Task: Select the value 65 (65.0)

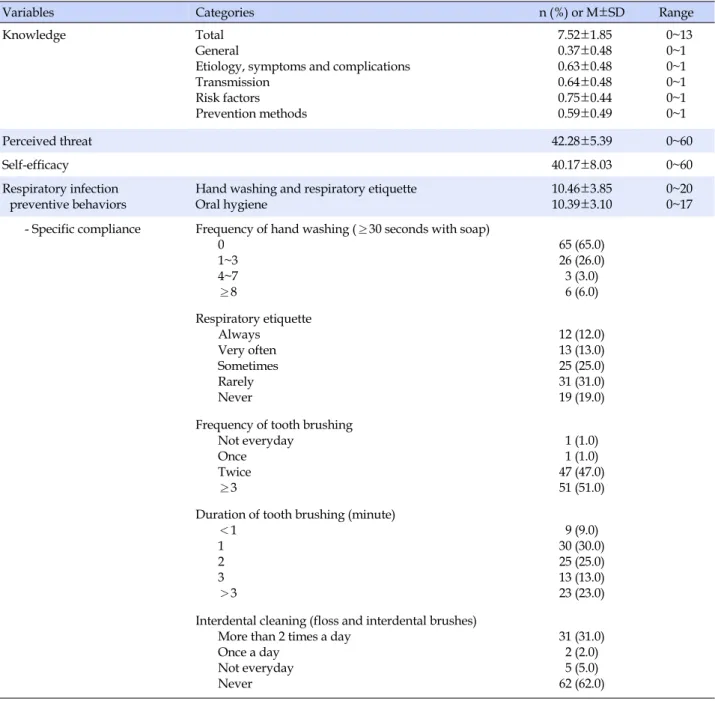Action: pyautogui.click(x=581, y=245)
